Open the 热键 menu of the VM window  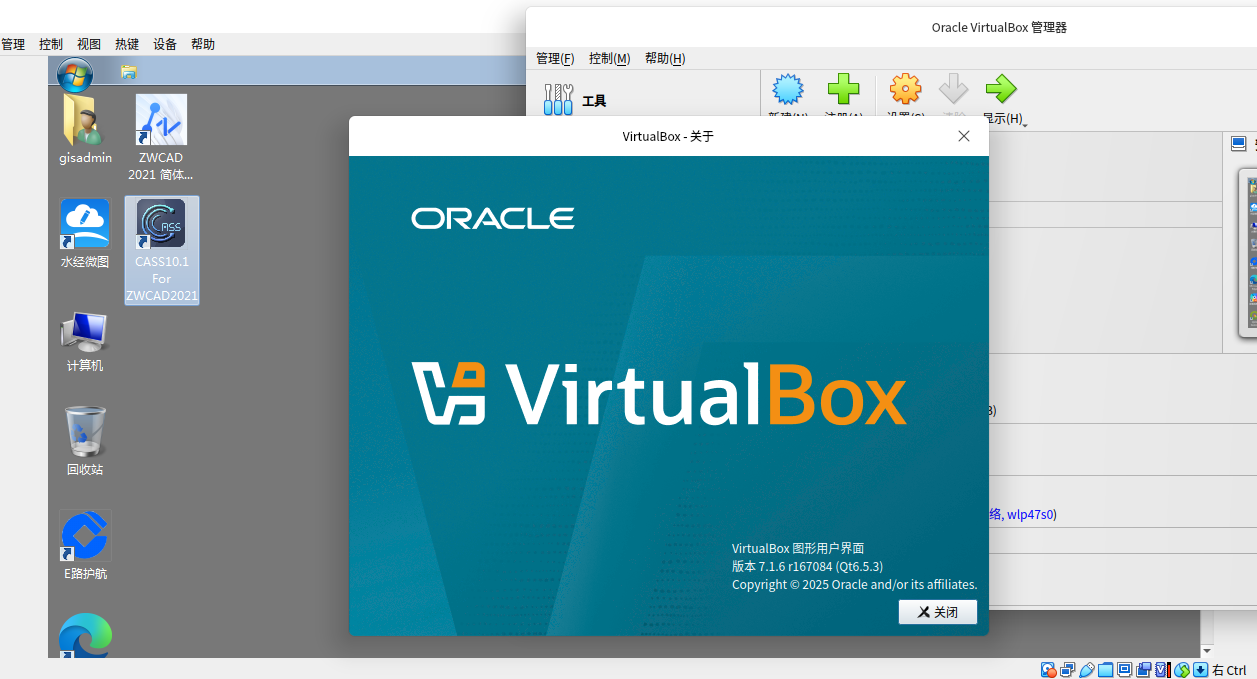point(127,44)
